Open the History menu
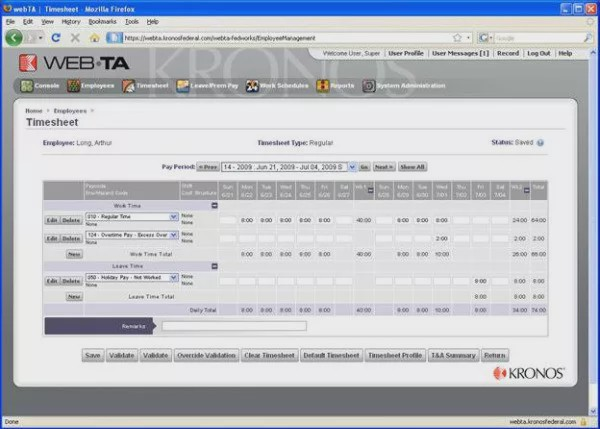600x429 pixels. pos(71,22)
